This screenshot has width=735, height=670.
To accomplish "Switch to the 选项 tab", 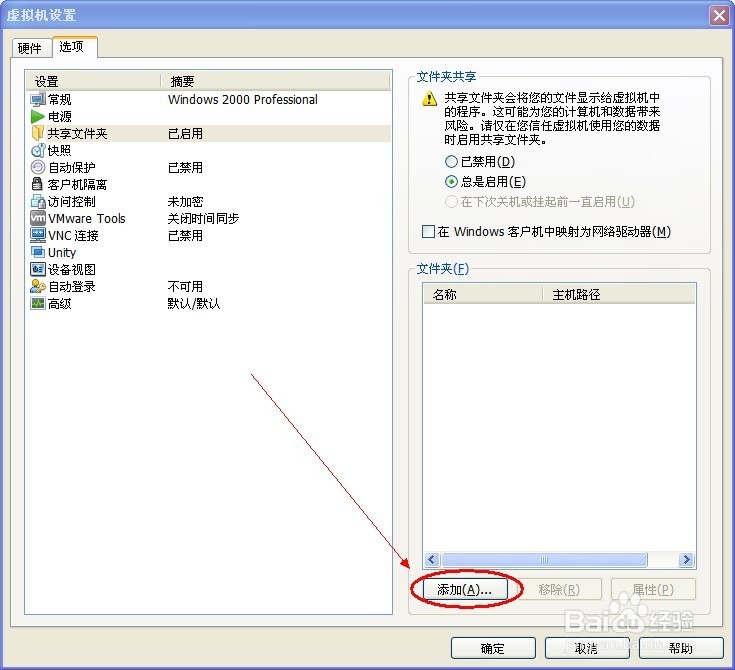I will tap(75, 46).
